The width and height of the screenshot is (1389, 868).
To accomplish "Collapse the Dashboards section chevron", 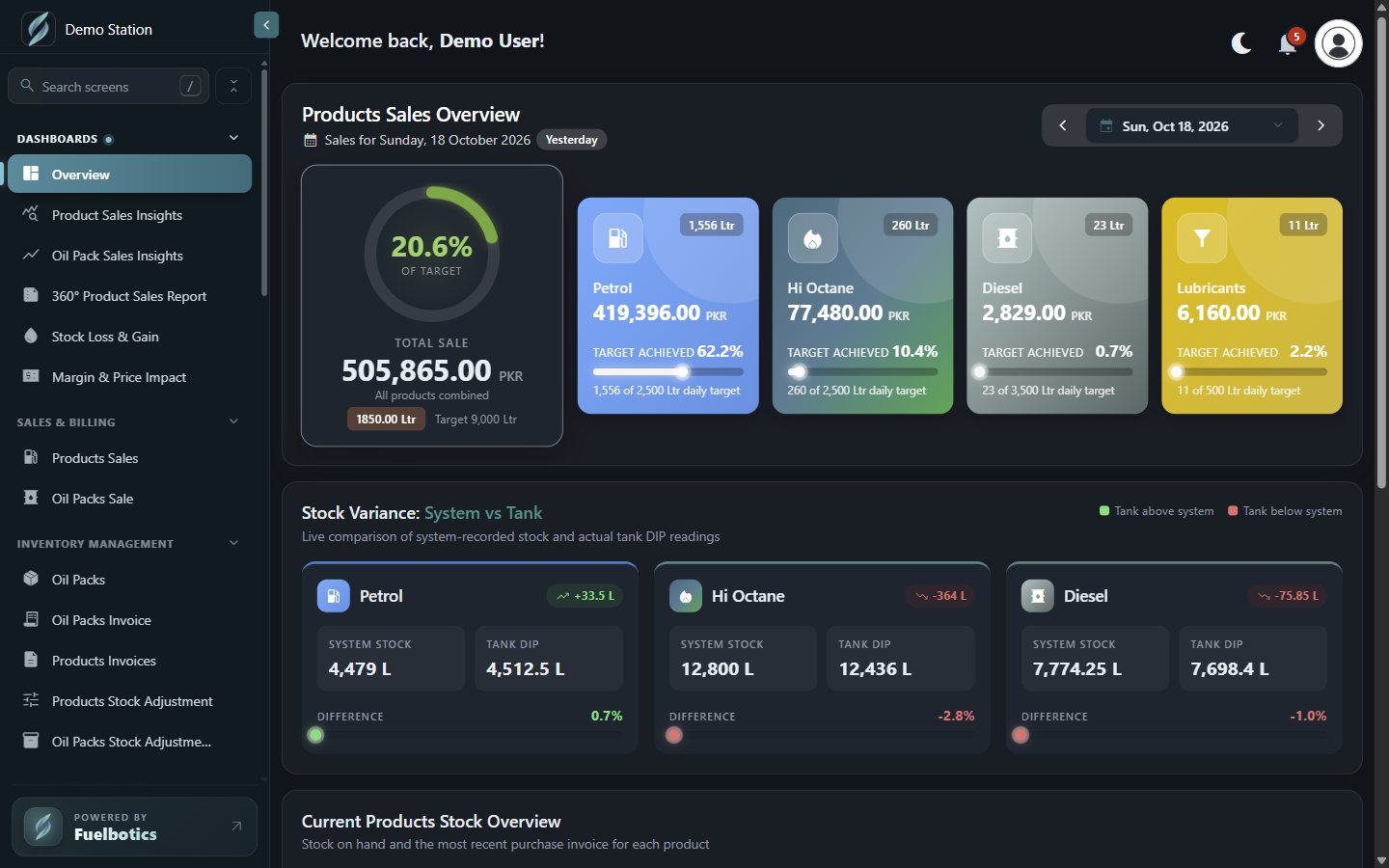I will point(233,138).
